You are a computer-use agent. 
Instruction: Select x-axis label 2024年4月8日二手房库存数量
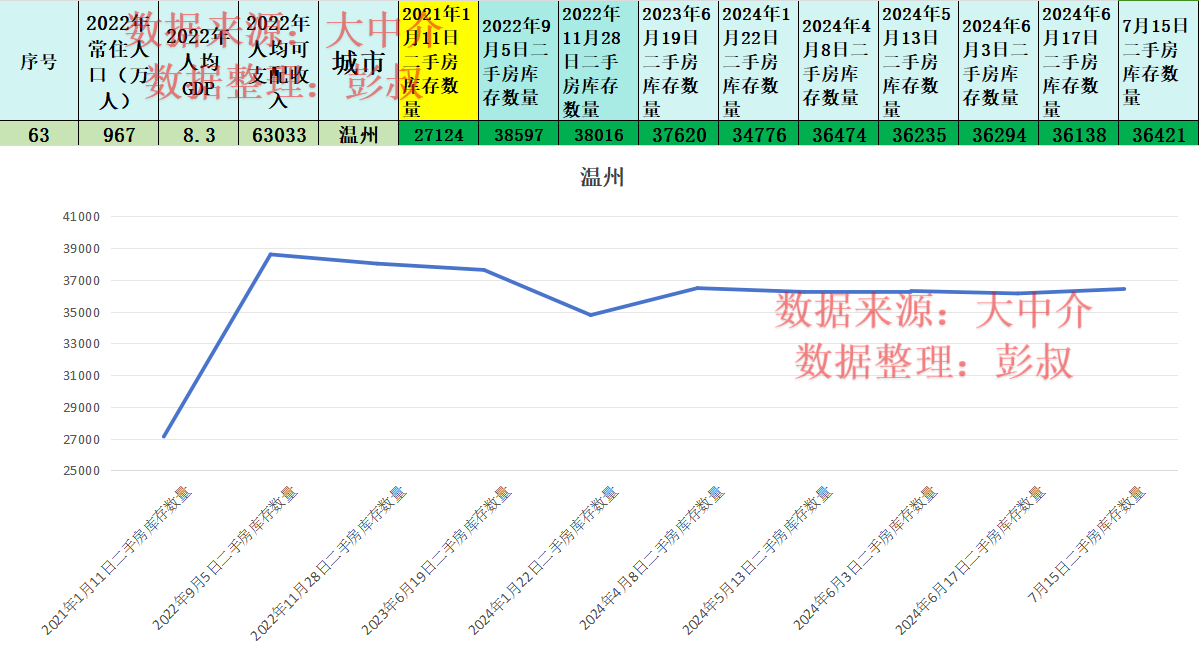[x=651, y=558]
